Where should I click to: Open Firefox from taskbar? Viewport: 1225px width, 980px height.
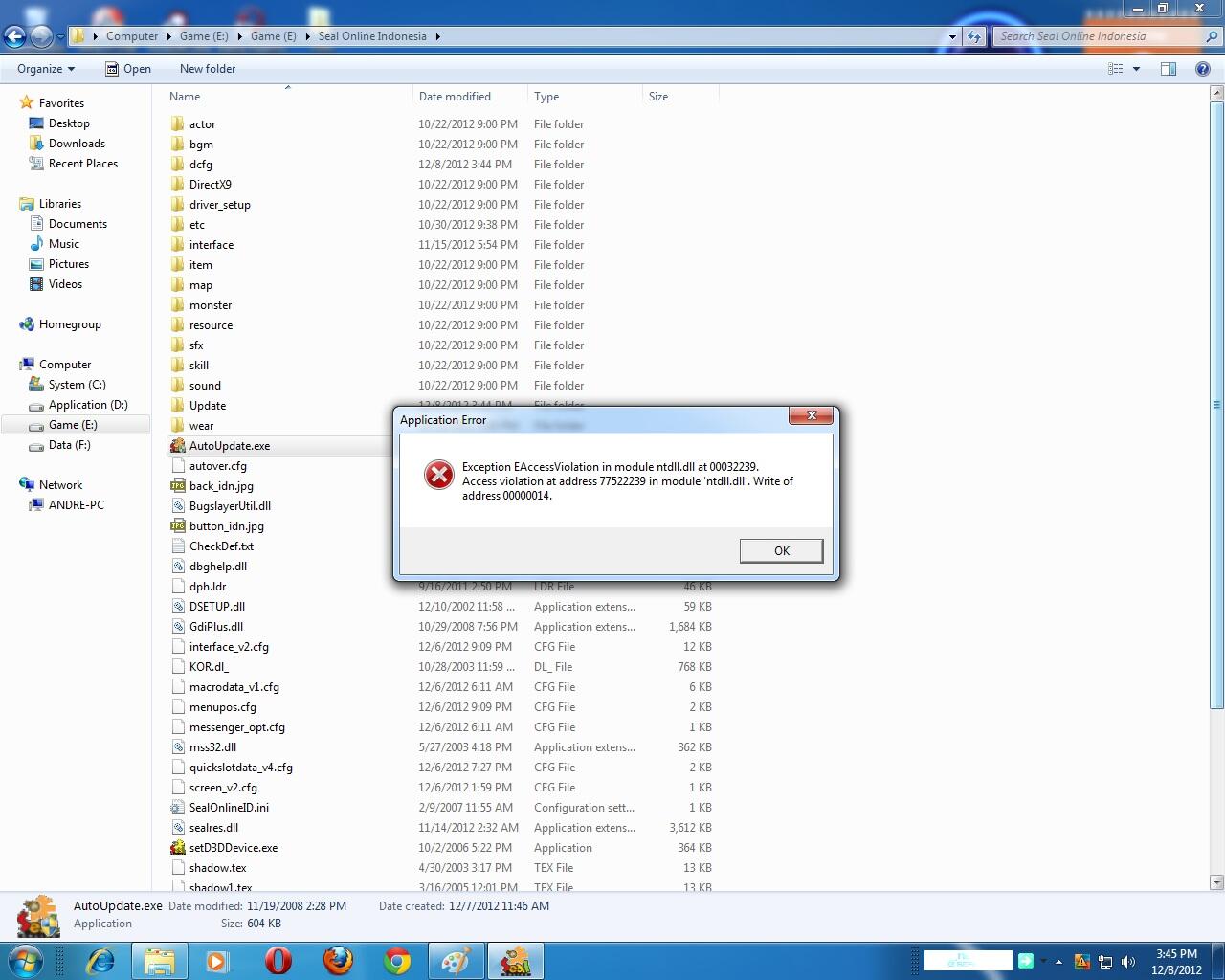[337, 961]
